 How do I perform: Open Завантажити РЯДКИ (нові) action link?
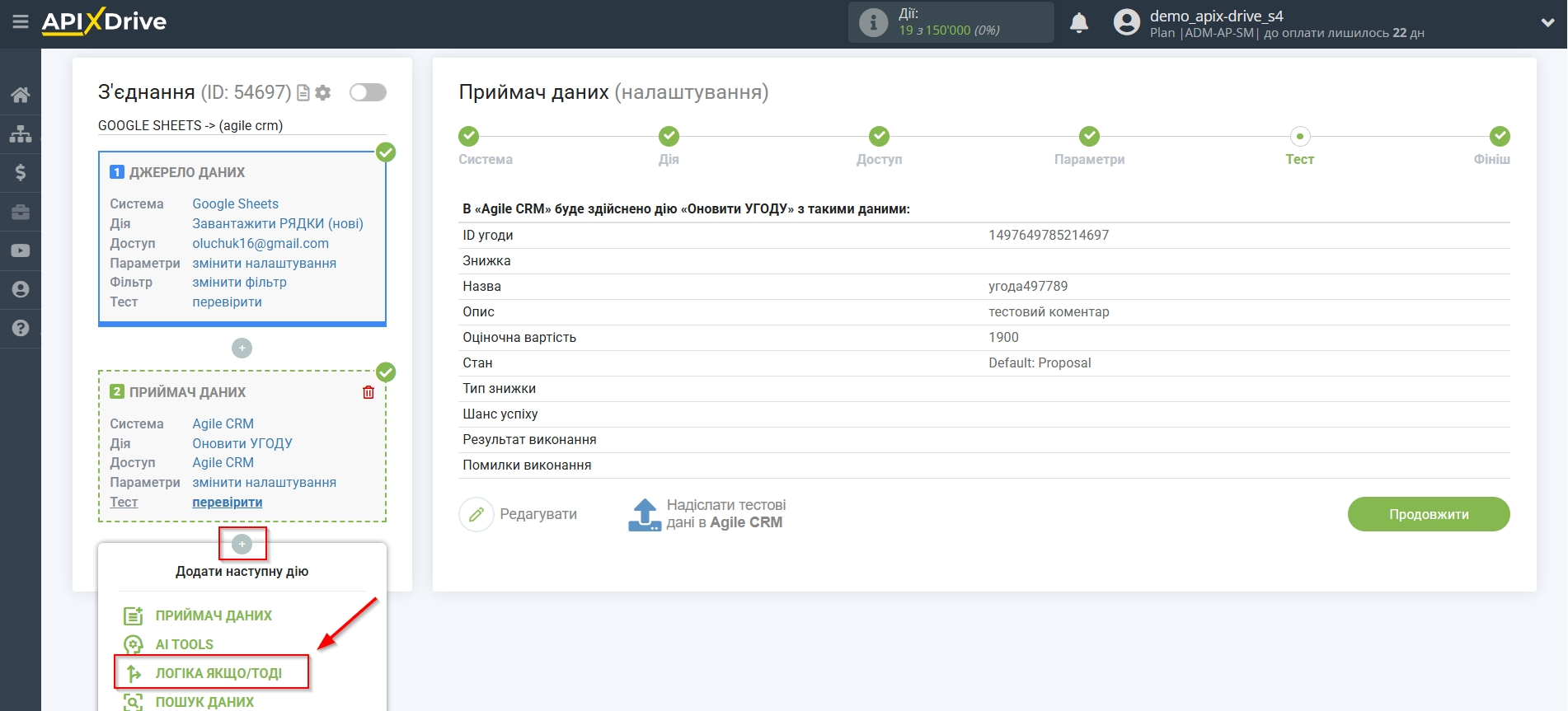click(x=278, y=223)
